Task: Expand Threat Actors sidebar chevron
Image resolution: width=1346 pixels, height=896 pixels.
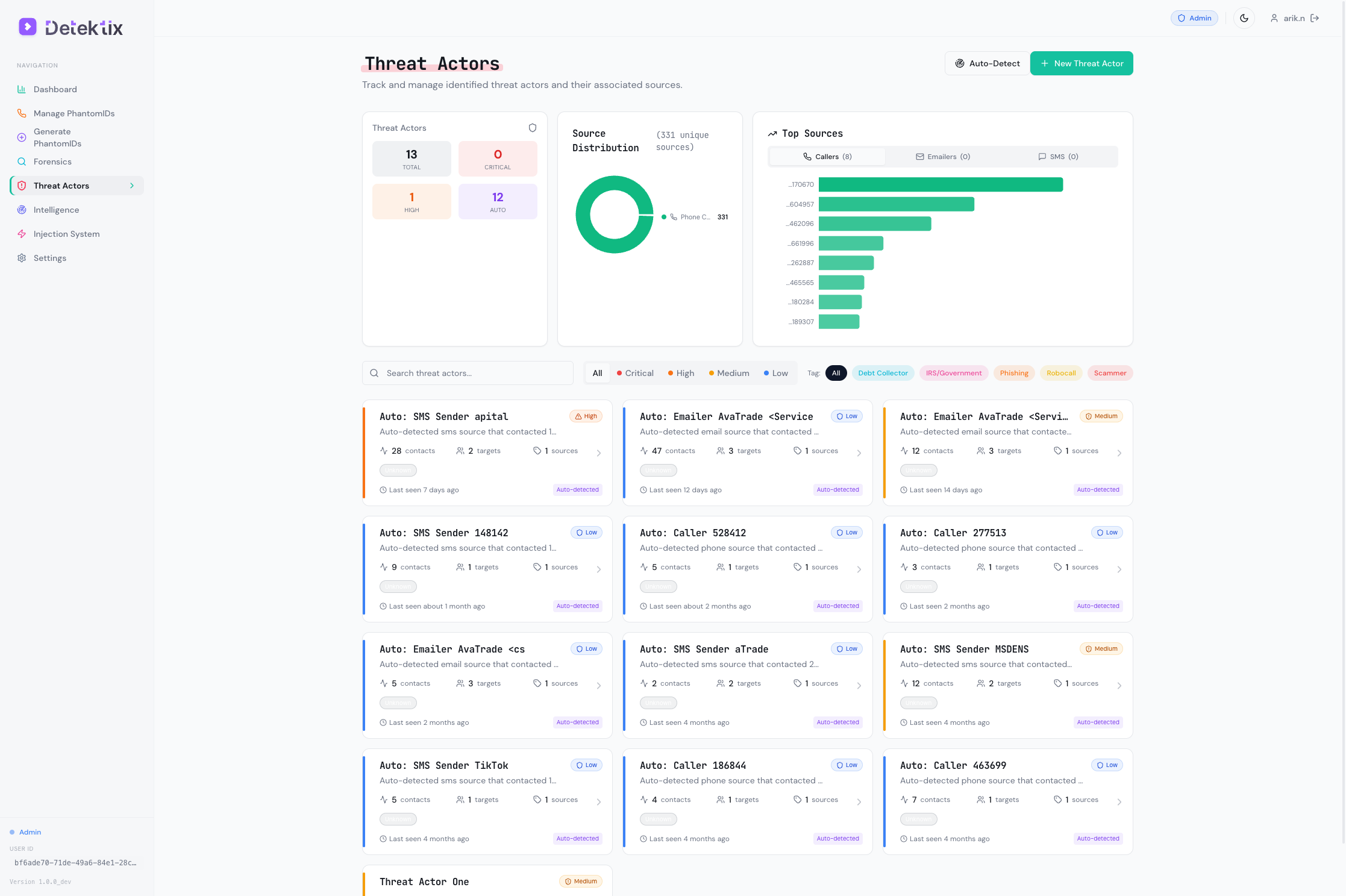Action: click(132, 186)
